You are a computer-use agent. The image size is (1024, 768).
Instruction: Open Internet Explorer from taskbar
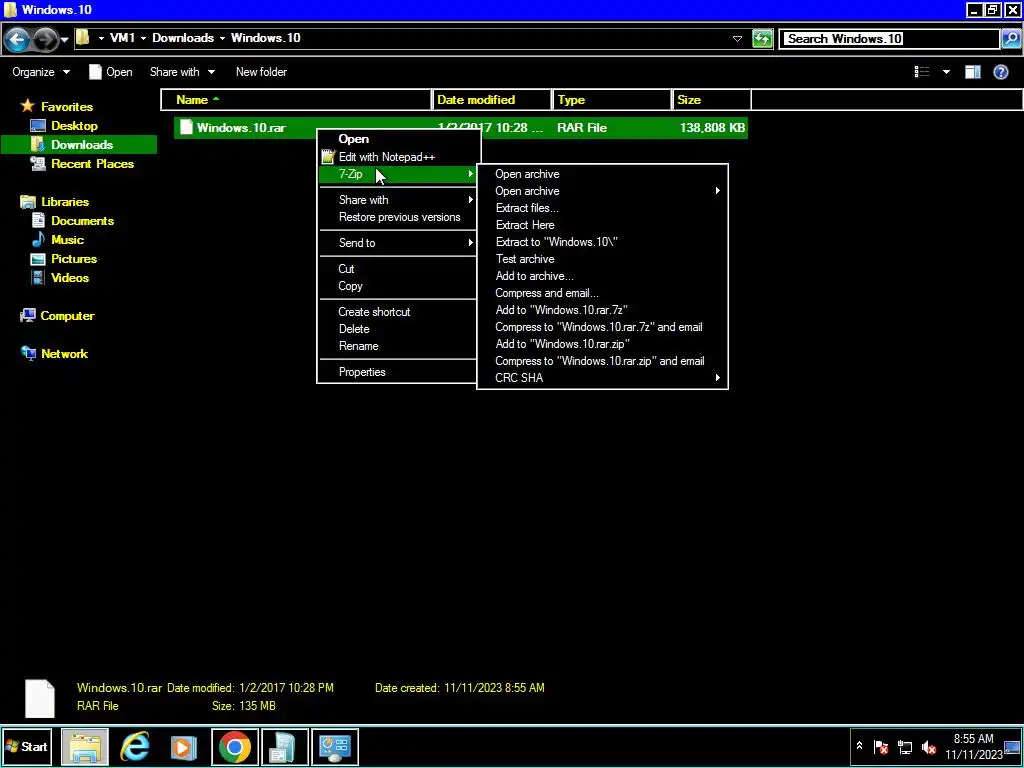[x=135, y=747]
